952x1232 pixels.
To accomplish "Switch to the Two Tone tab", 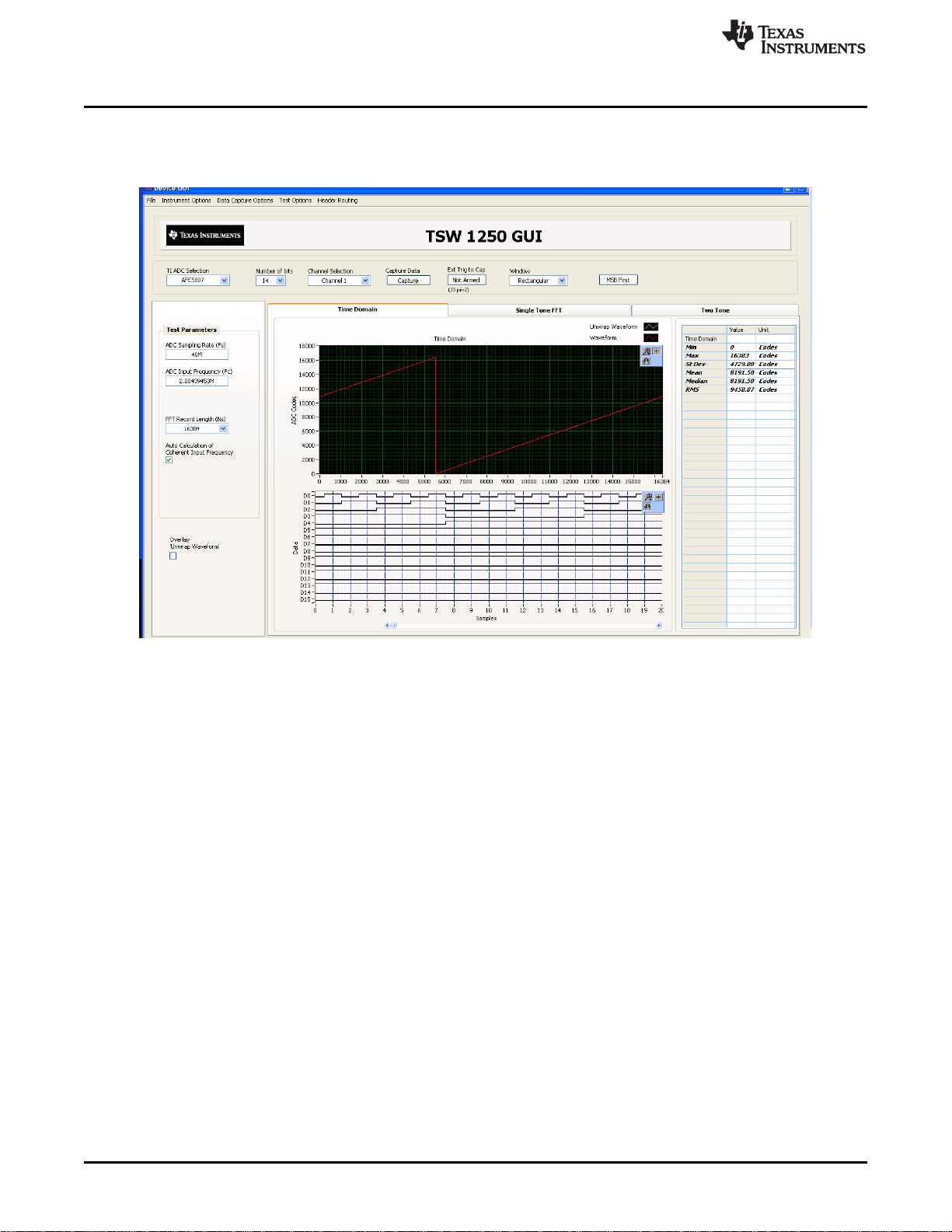I will pyautogui.click(x=715, y=310).
